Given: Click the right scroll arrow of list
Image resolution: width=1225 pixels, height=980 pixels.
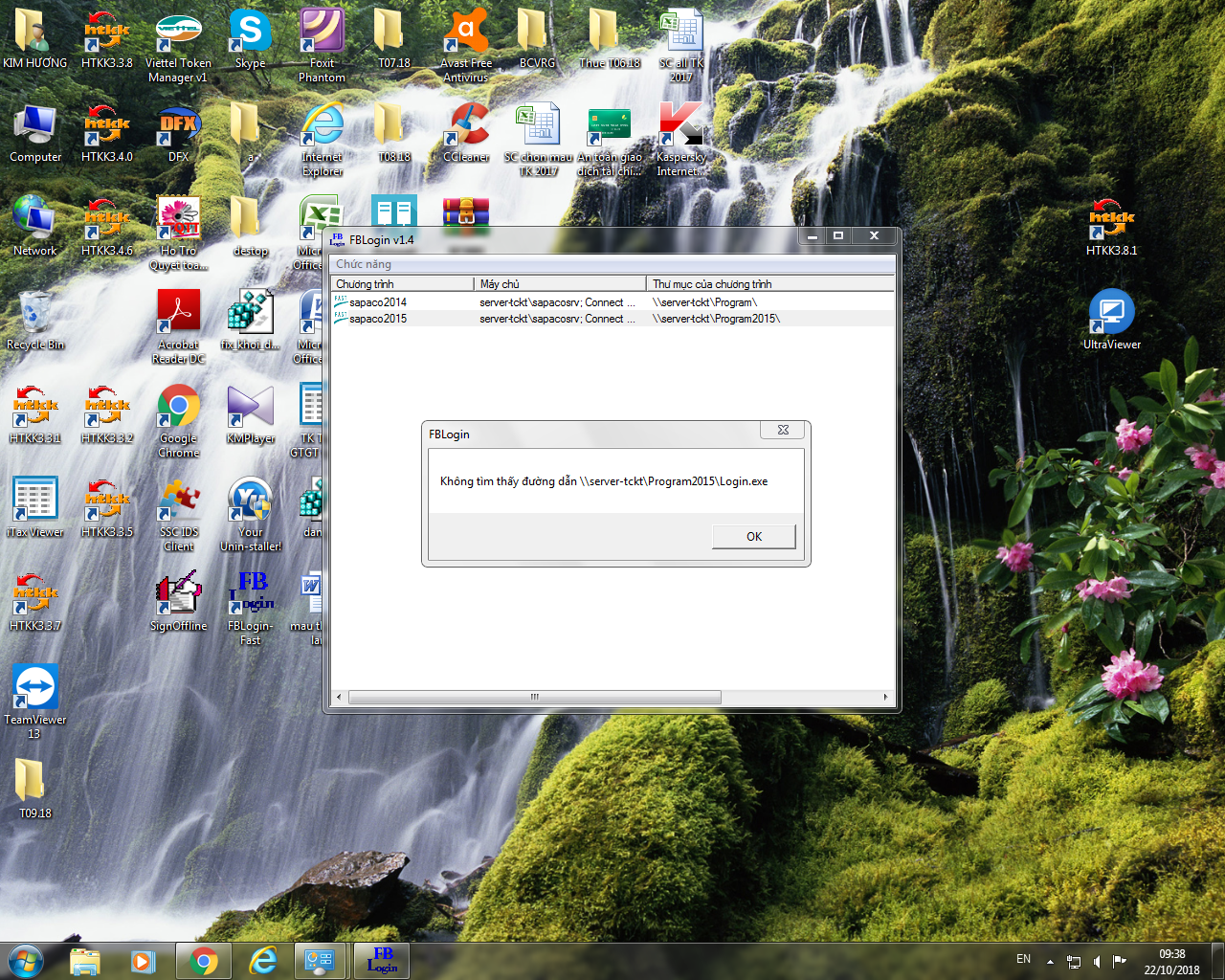Looking at the screenshot, I should click(x=885, y=697).
